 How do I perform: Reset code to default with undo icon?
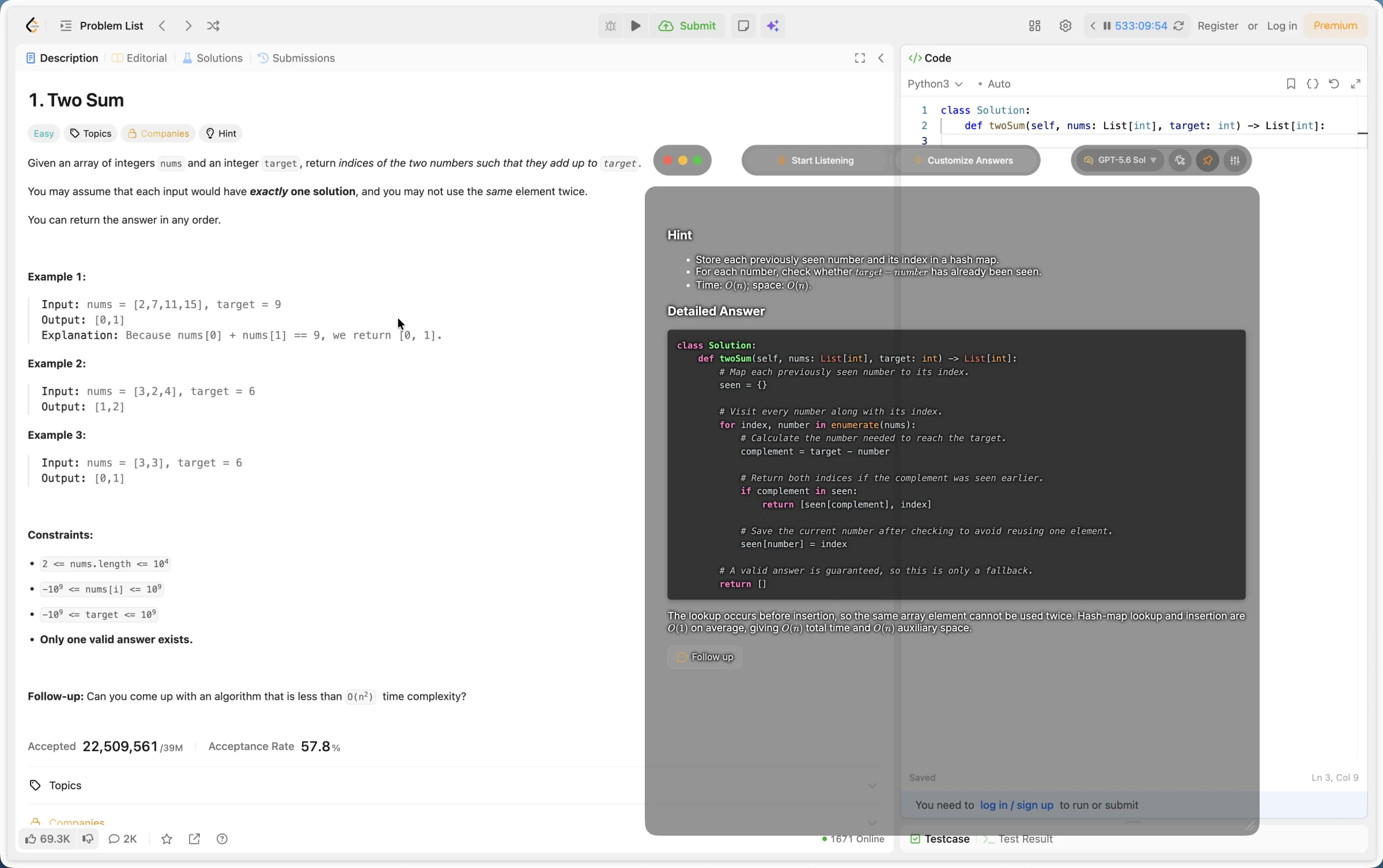click(x=1334, y=84)
